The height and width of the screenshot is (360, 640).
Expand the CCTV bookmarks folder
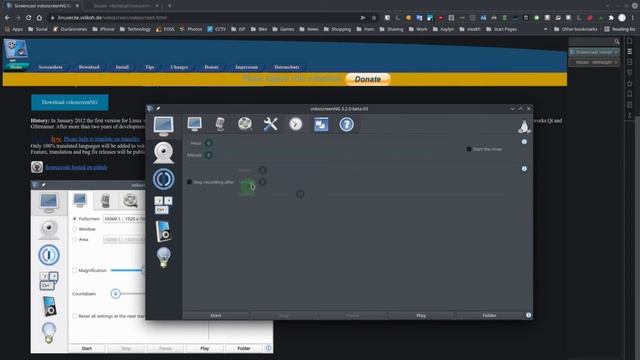pyautogui.click(x=216, y=29)
